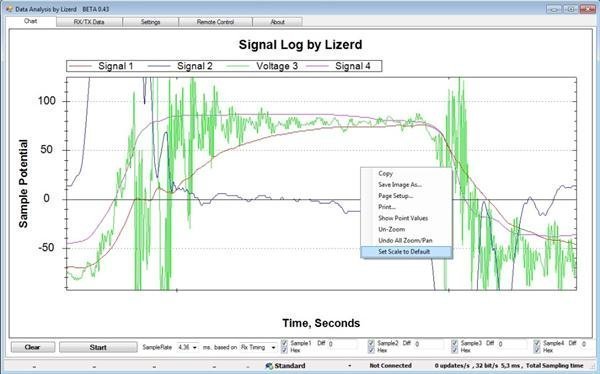Screen dimensions: 600x374
Task: Click the Signal 1 legend entry
Action: 101,66
